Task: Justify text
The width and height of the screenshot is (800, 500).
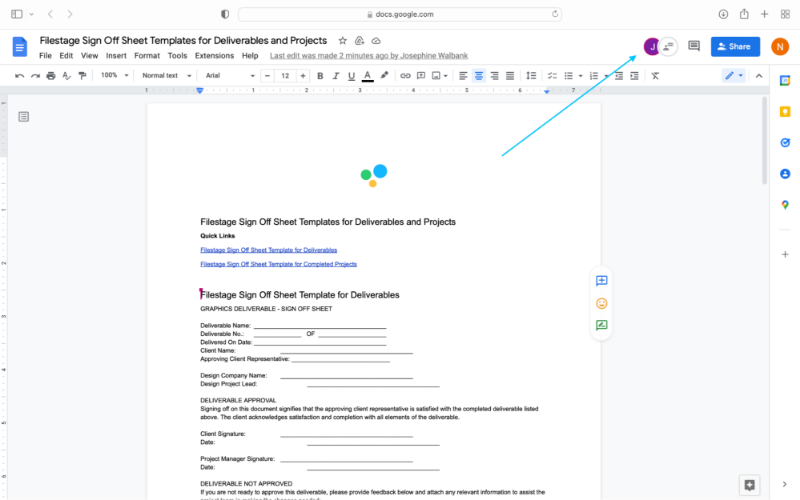Action: click(510, 76)
